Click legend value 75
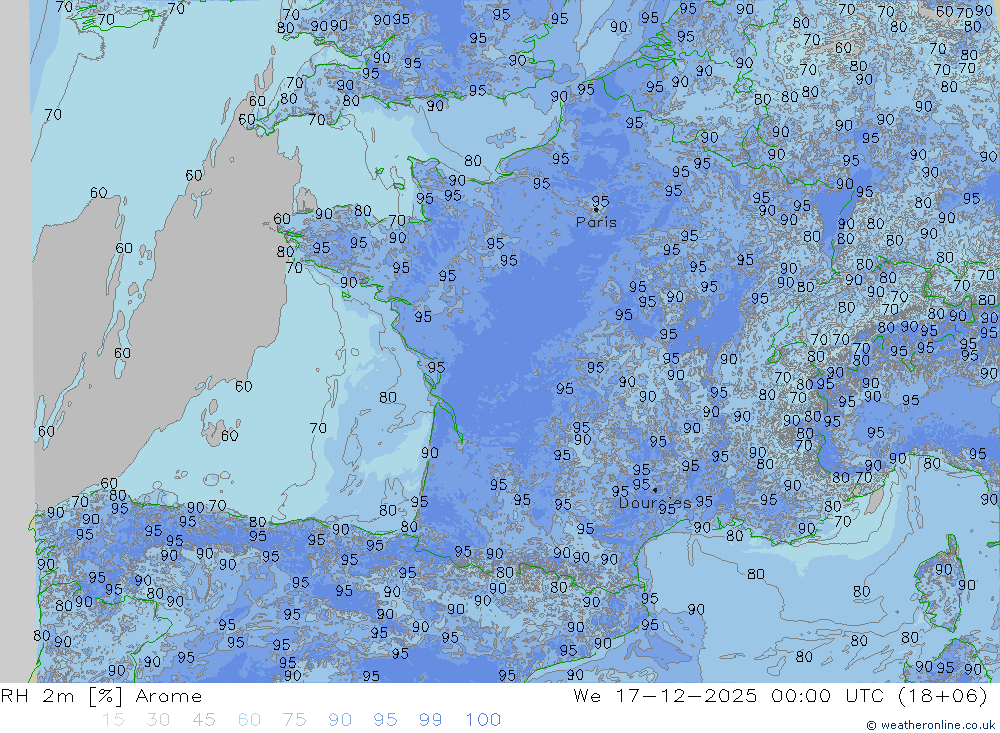 (295, 720)
